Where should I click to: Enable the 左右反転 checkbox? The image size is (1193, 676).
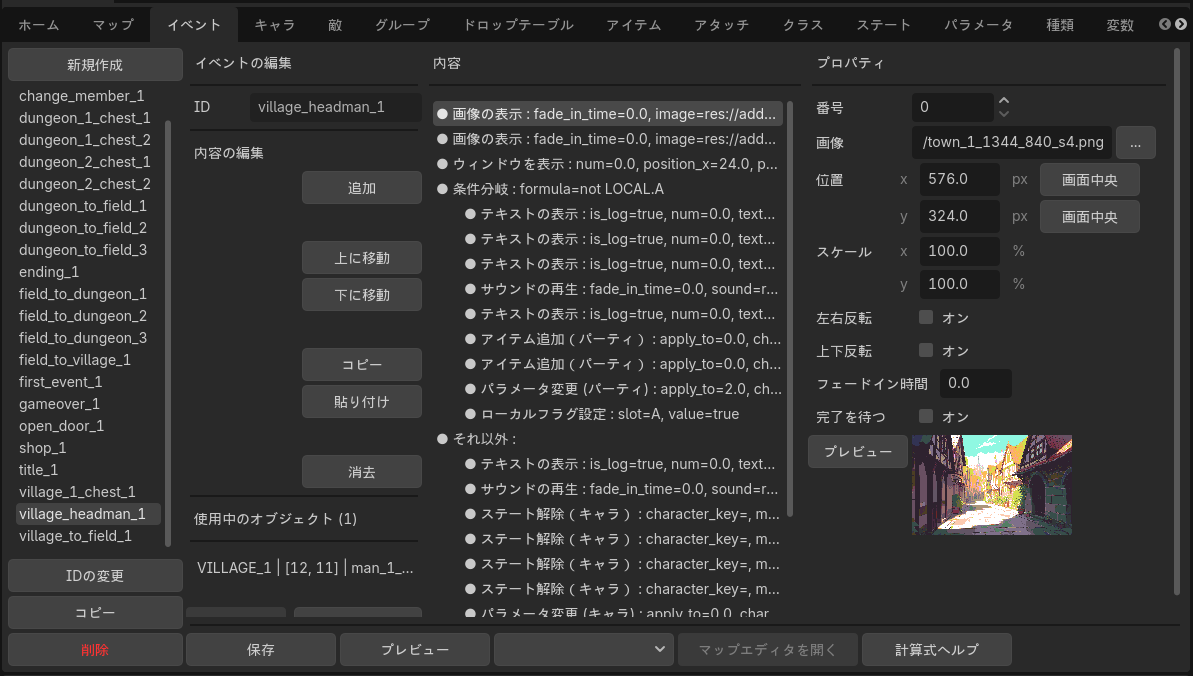tap(925, 317)
